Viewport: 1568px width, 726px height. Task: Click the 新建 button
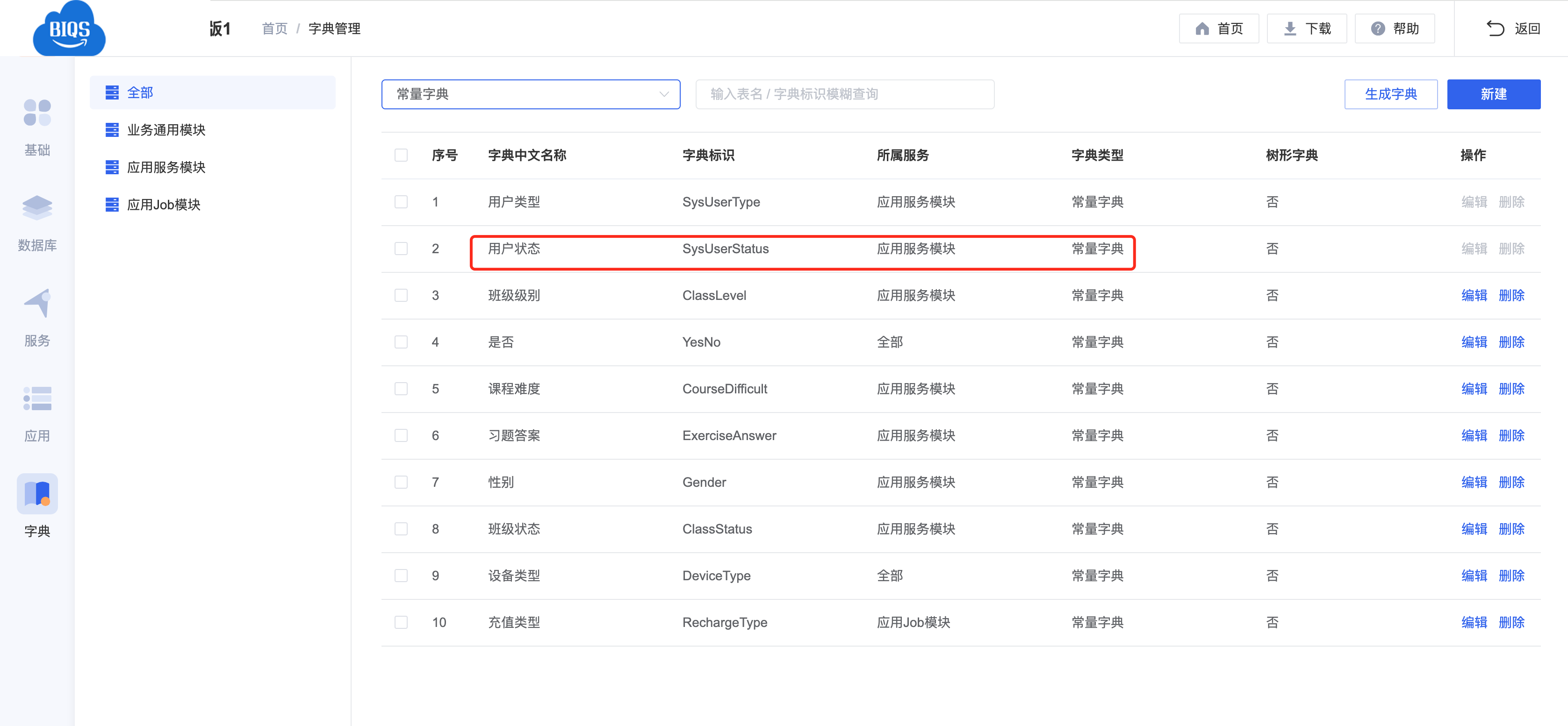pos(1494,94)
